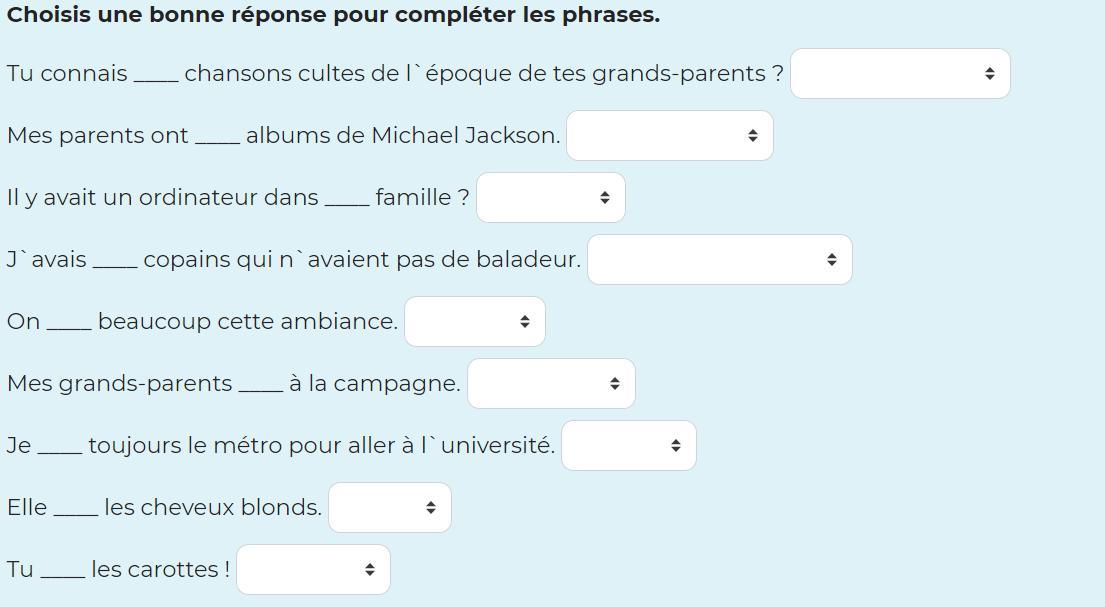Viewport: 1105px width, 607px height.
Task: Open the dropdown after 'à la campagne'
Action: (550, 384)
